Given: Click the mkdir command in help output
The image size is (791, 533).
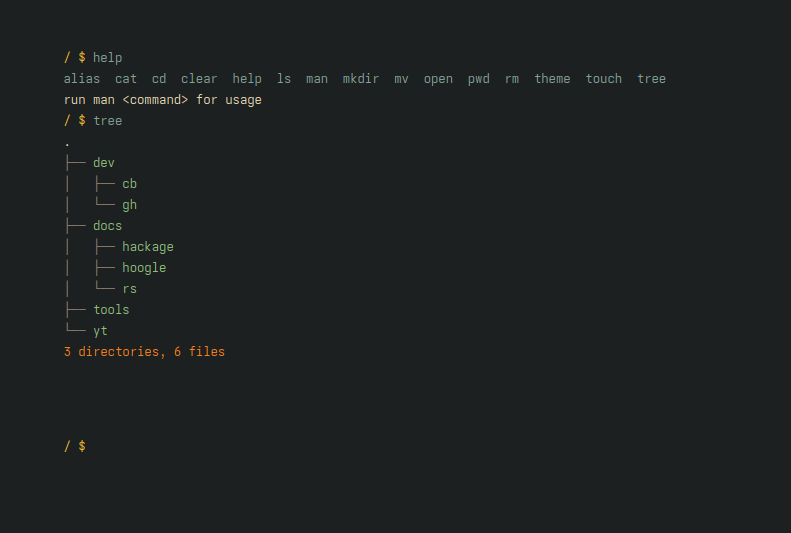Looking at the screenshot, I should [x=361, y=79].
